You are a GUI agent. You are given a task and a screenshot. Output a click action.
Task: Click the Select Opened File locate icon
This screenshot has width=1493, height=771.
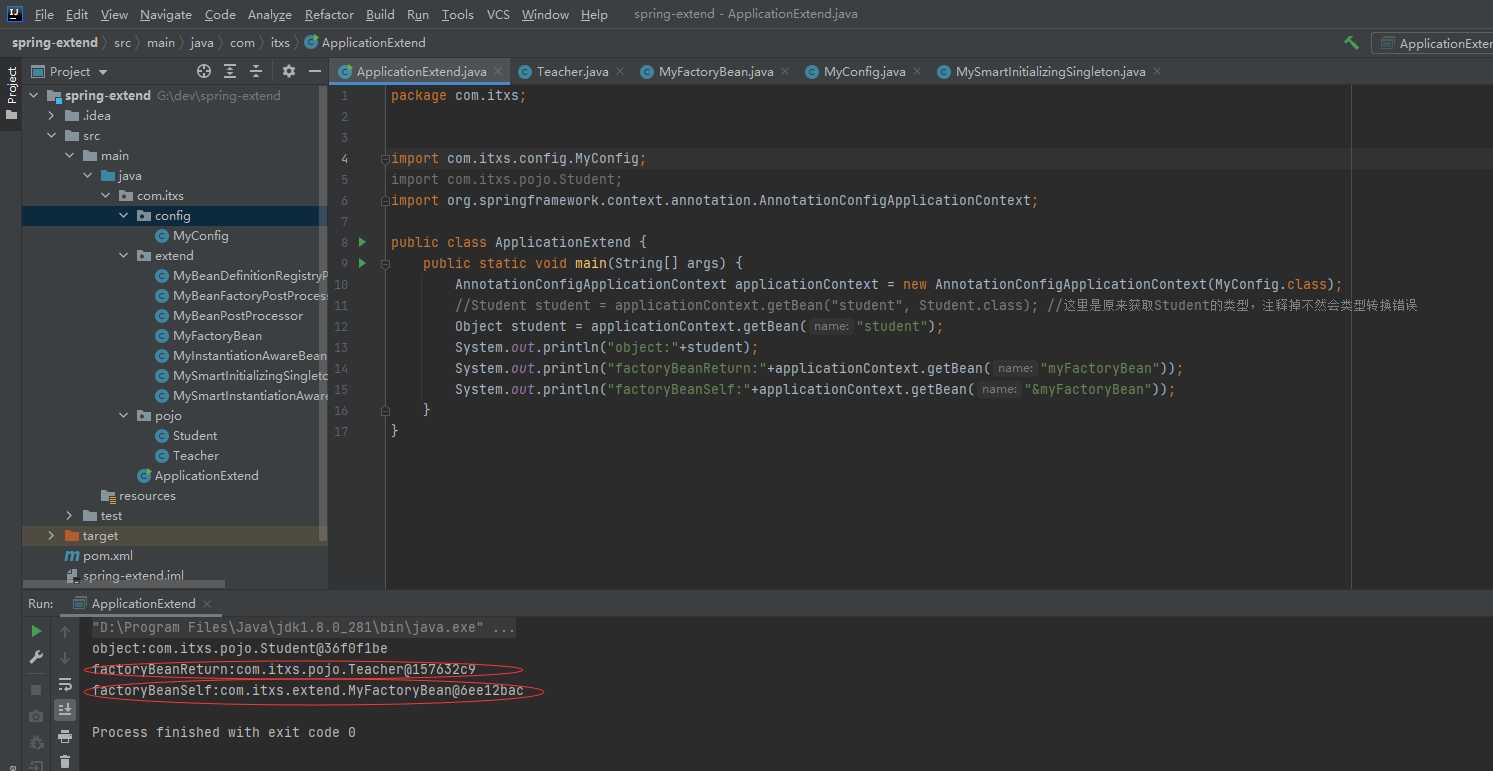[204, 71]
